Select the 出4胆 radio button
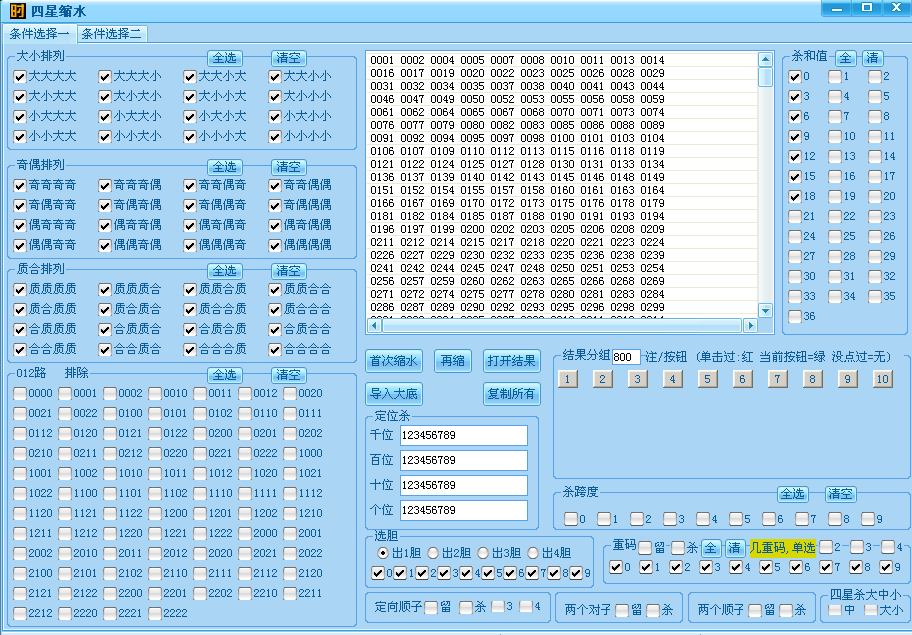This screenshot has width=912, height=635. [x=533, y=552]
